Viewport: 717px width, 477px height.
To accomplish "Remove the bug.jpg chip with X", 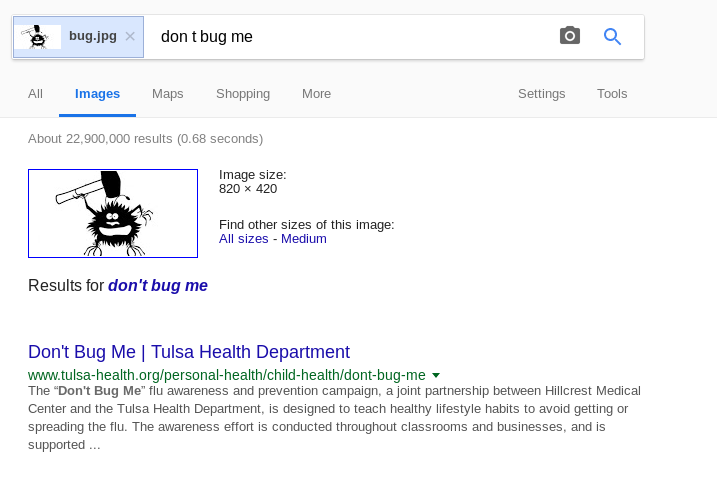I will (x=130, y=37).
